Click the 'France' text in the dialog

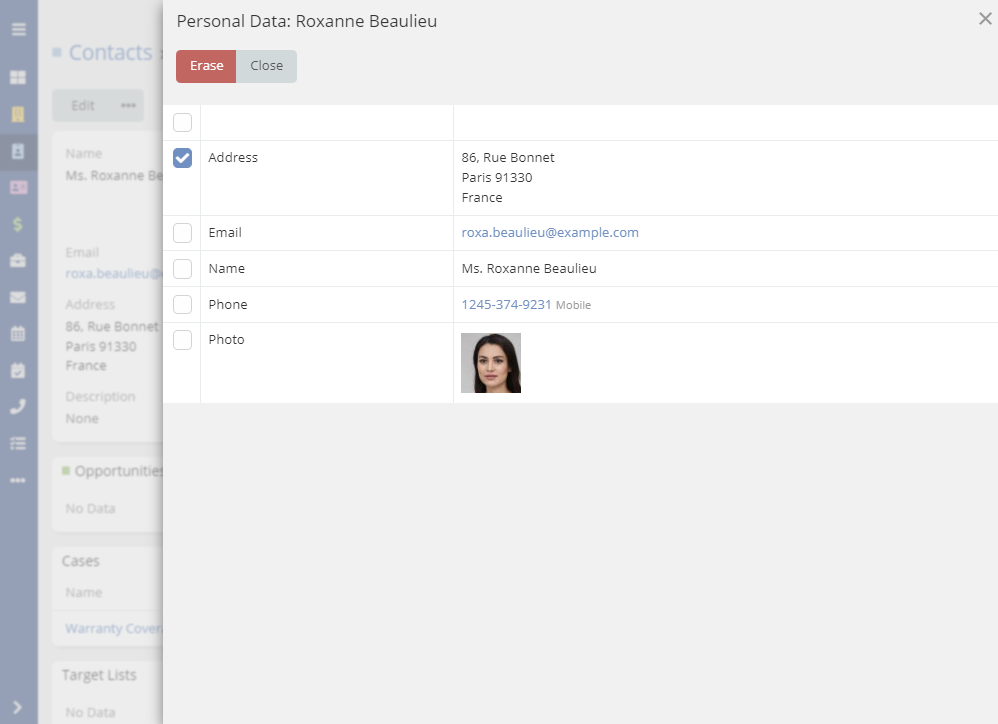[482, 198]
